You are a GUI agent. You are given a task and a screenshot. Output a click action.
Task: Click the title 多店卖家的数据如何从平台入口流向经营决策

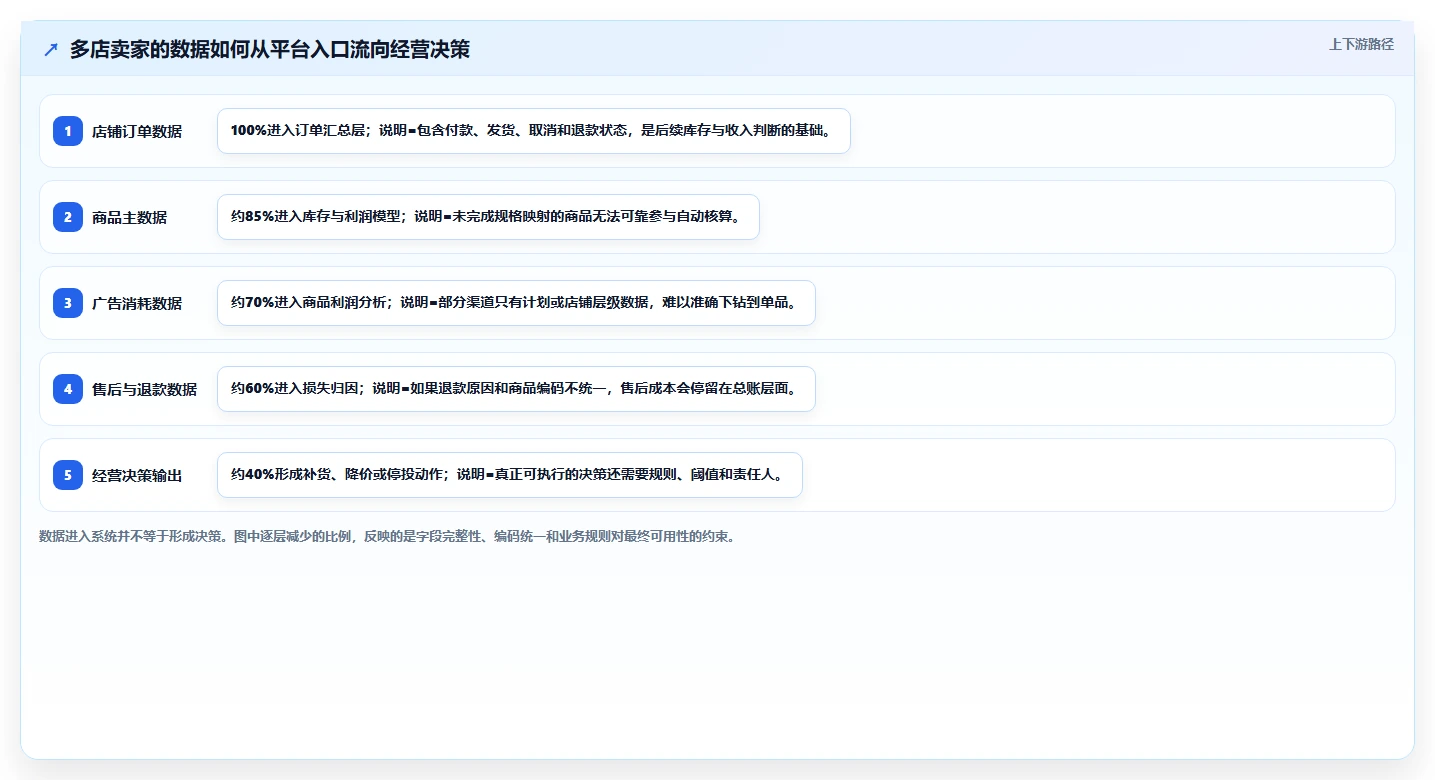pyautogui.click(x=270, y=50)
